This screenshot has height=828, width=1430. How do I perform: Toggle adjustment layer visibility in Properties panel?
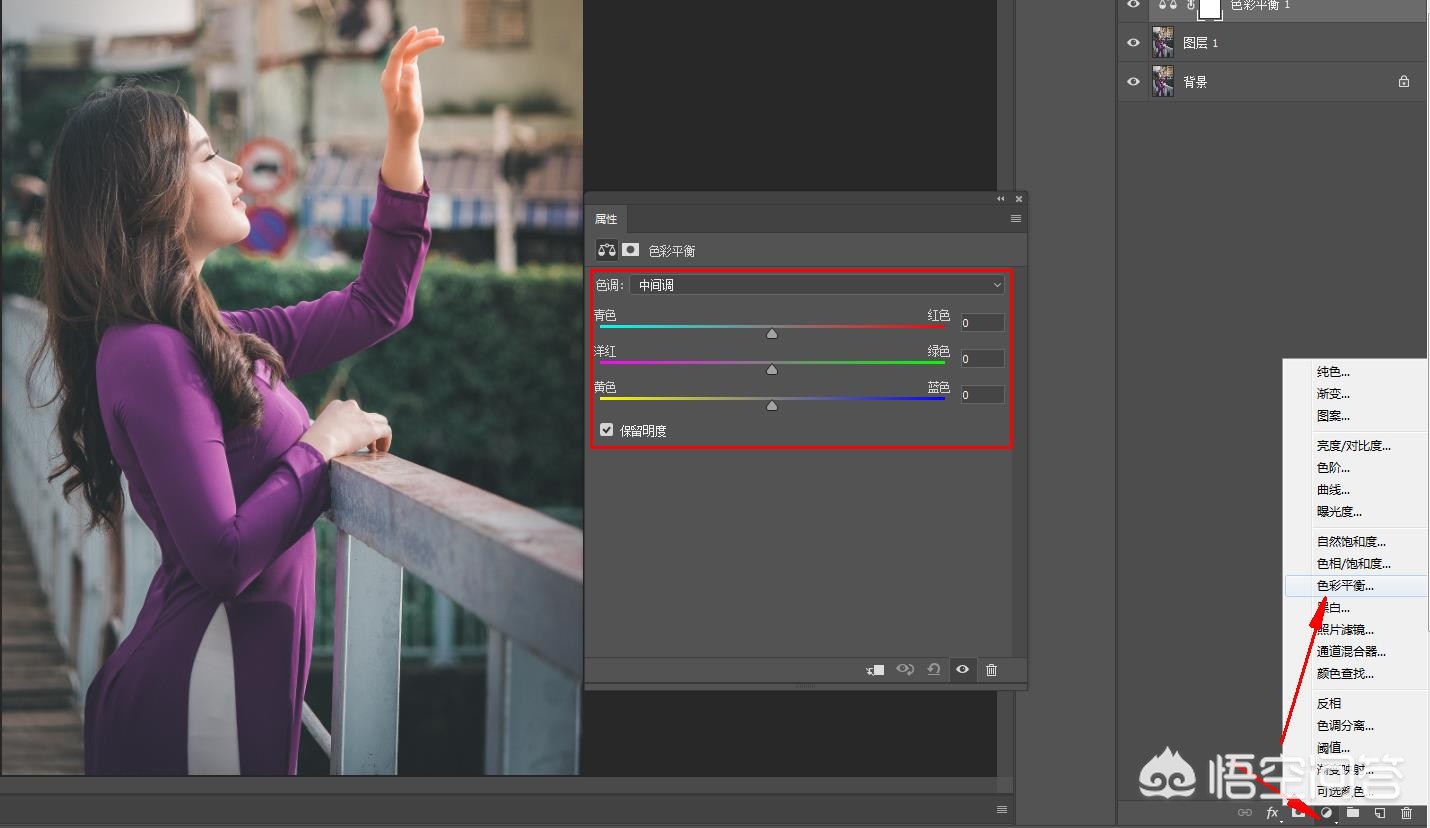[x=962, y=670]
